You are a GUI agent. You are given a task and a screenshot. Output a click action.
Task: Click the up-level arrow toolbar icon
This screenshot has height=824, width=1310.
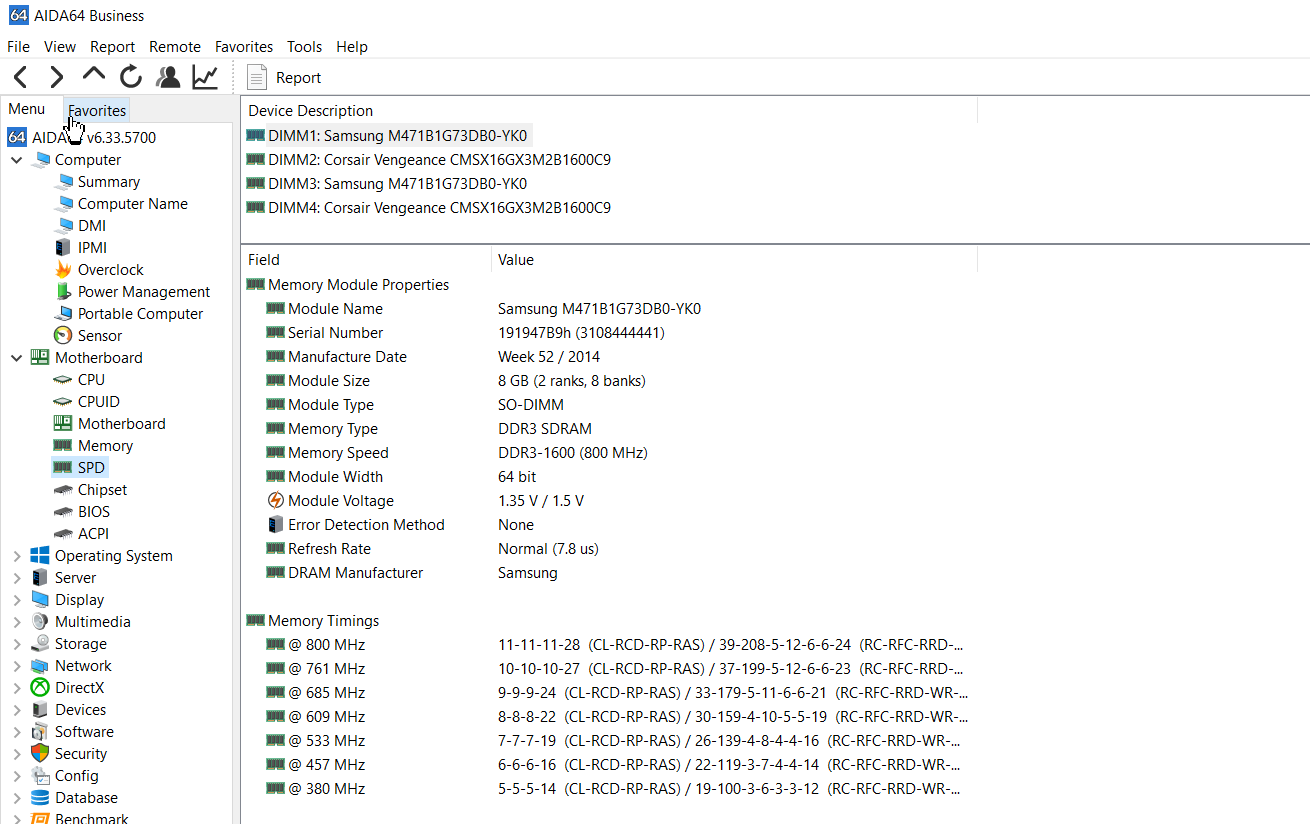coord(94,73)
